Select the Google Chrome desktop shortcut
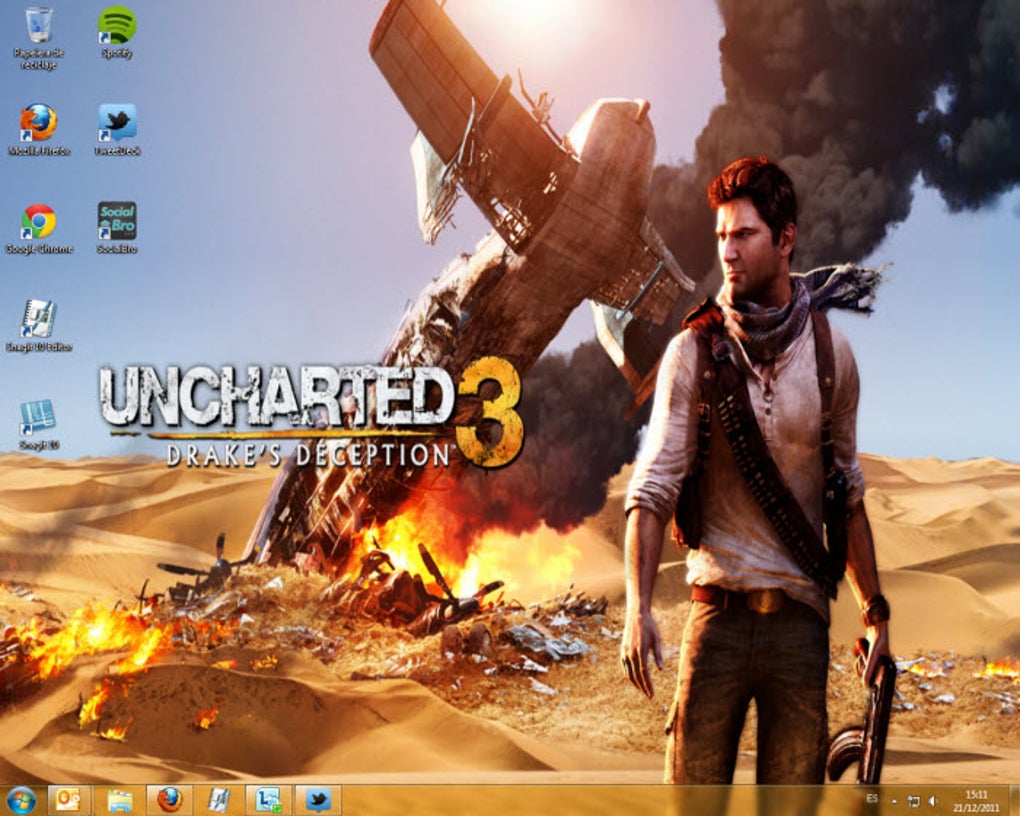 tap(39, 228)
